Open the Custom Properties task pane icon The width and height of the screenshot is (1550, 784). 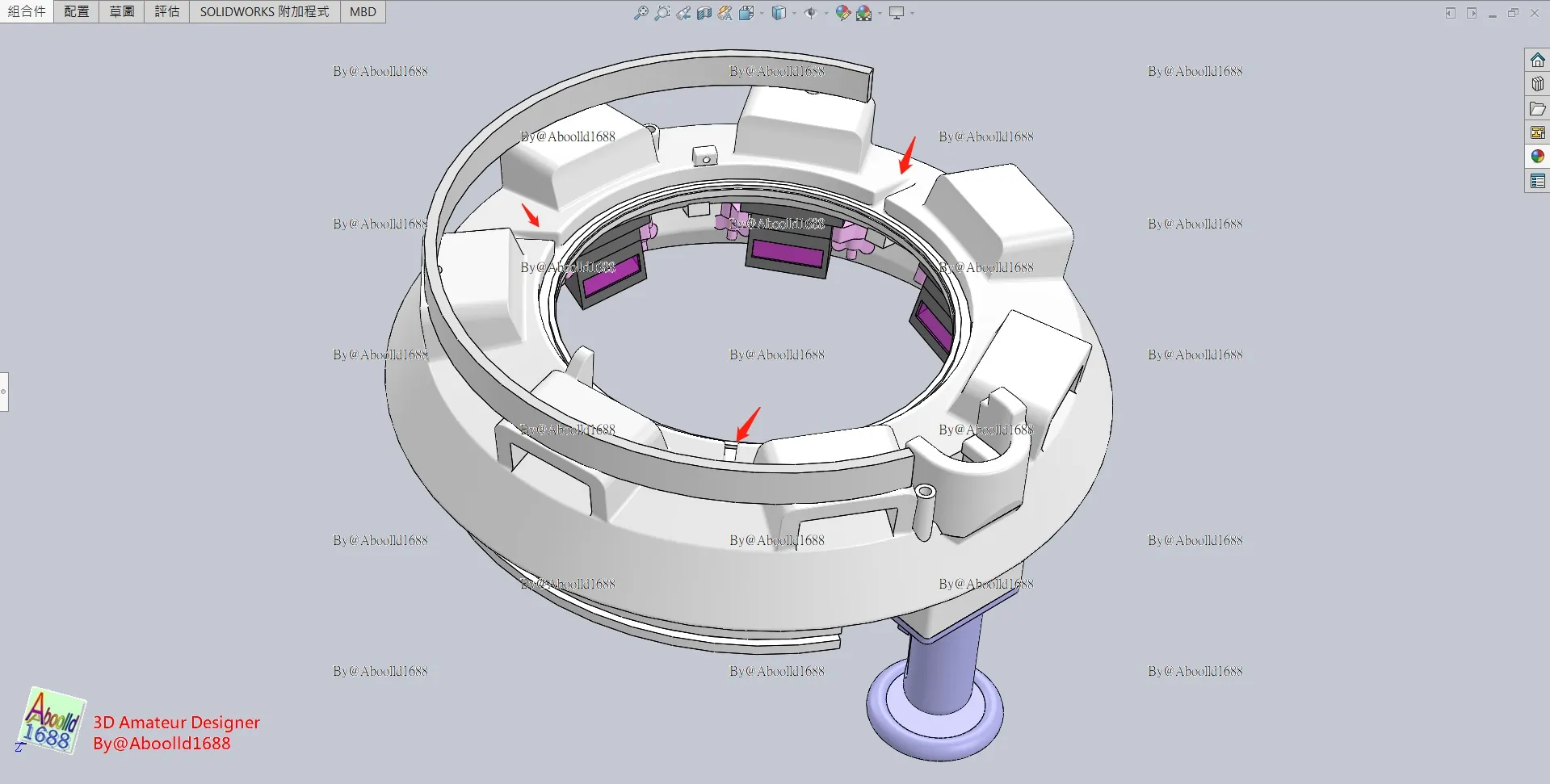click(x=1538, y=181)
